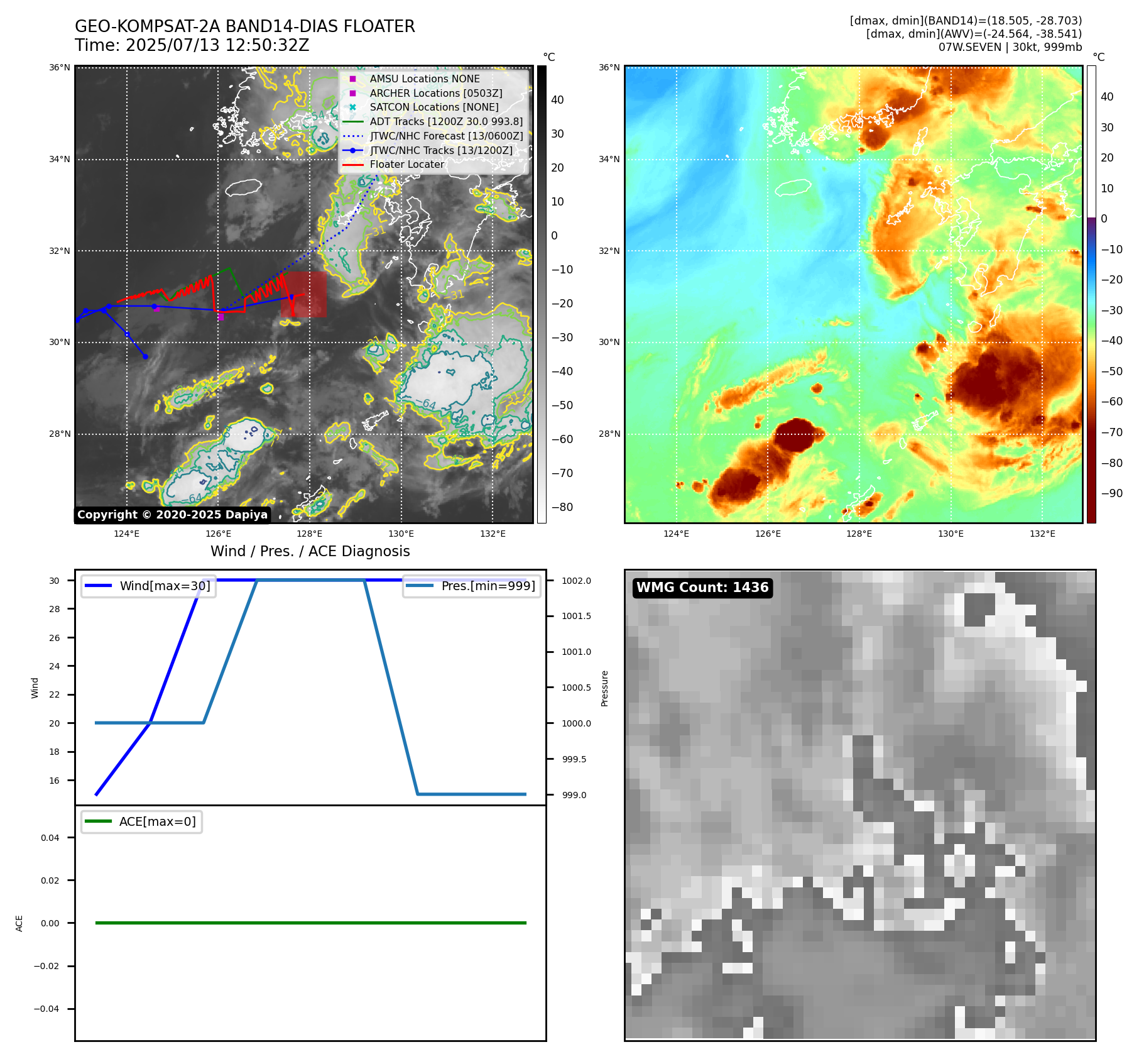Click the −90 label on the rainbow colorbar
Viewport: 1139px width, 1064px height.
[x=1111, y=493]
